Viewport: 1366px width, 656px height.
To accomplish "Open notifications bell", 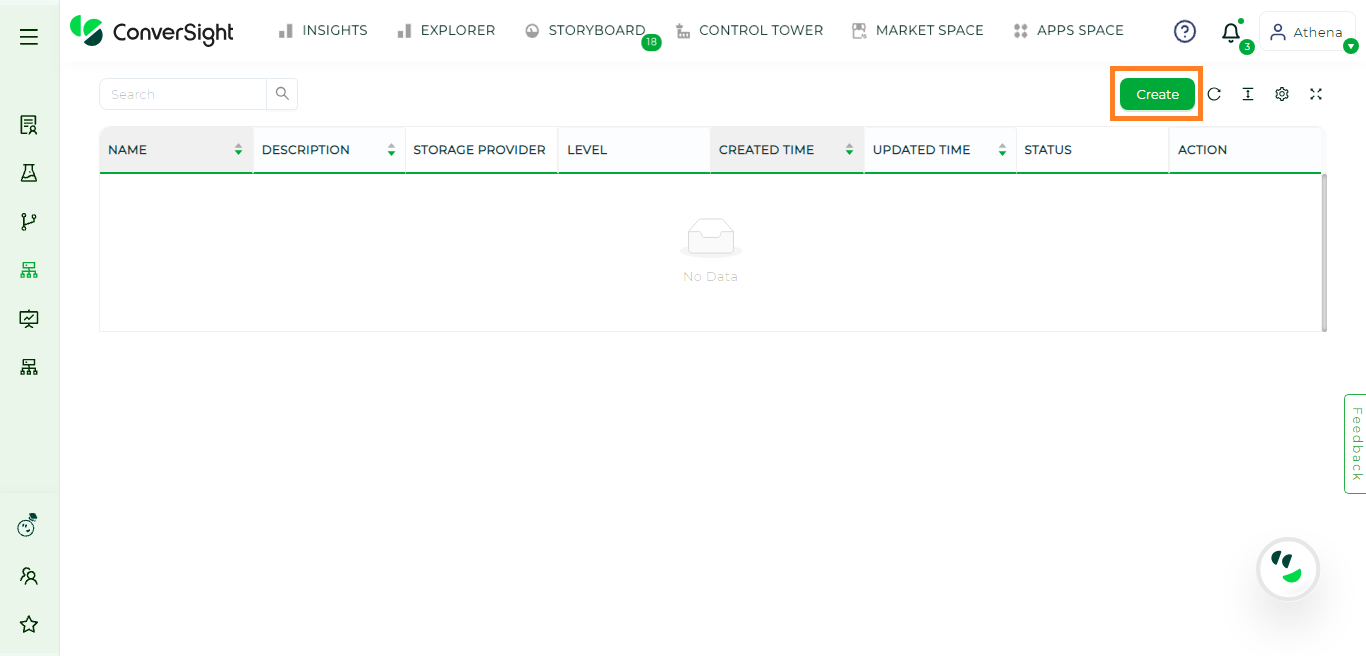I will 1231,33.
